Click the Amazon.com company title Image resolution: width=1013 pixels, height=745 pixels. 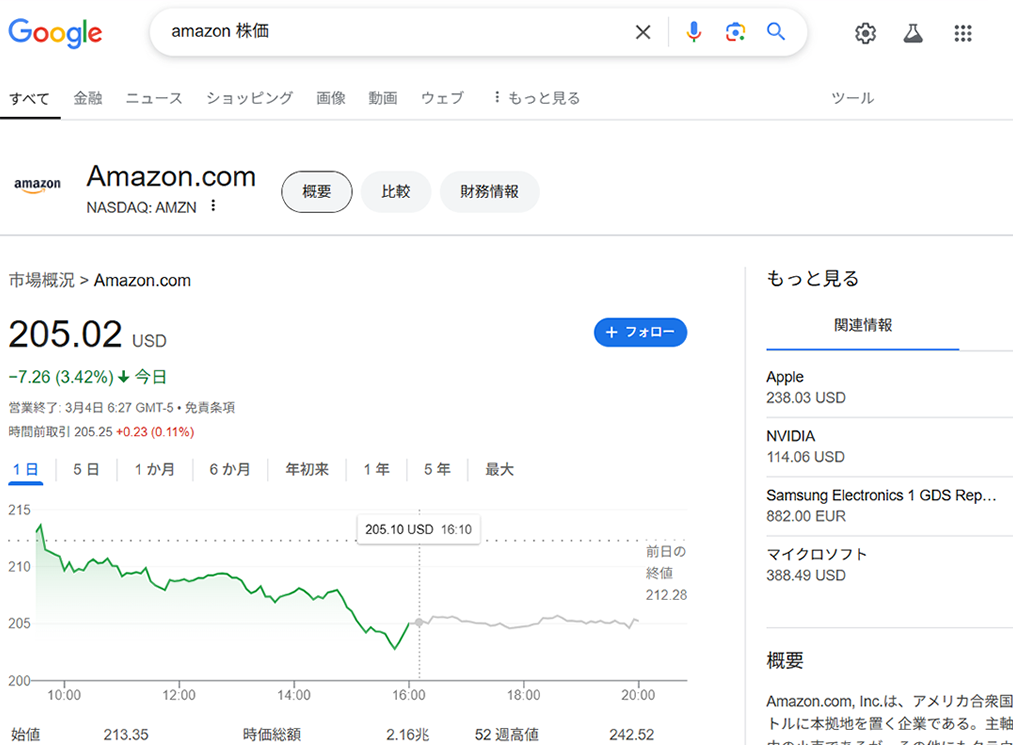click(x=171, y=176)
